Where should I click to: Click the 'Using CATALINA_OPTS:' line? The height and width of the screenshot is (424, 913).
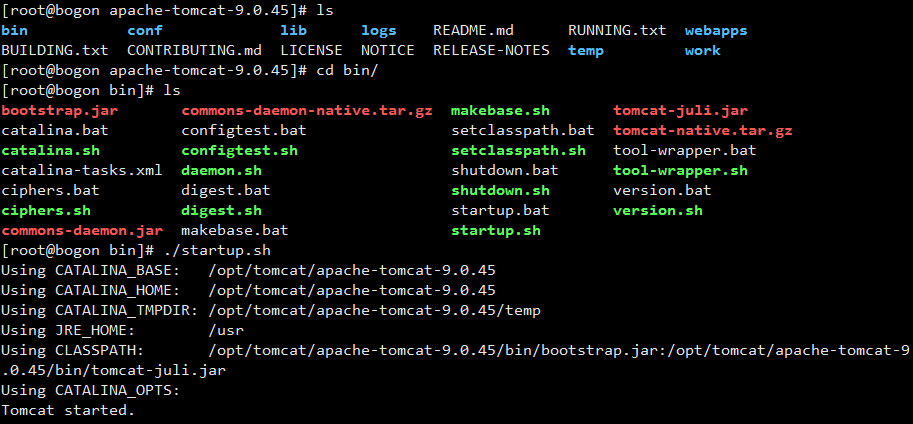point(91,390)
